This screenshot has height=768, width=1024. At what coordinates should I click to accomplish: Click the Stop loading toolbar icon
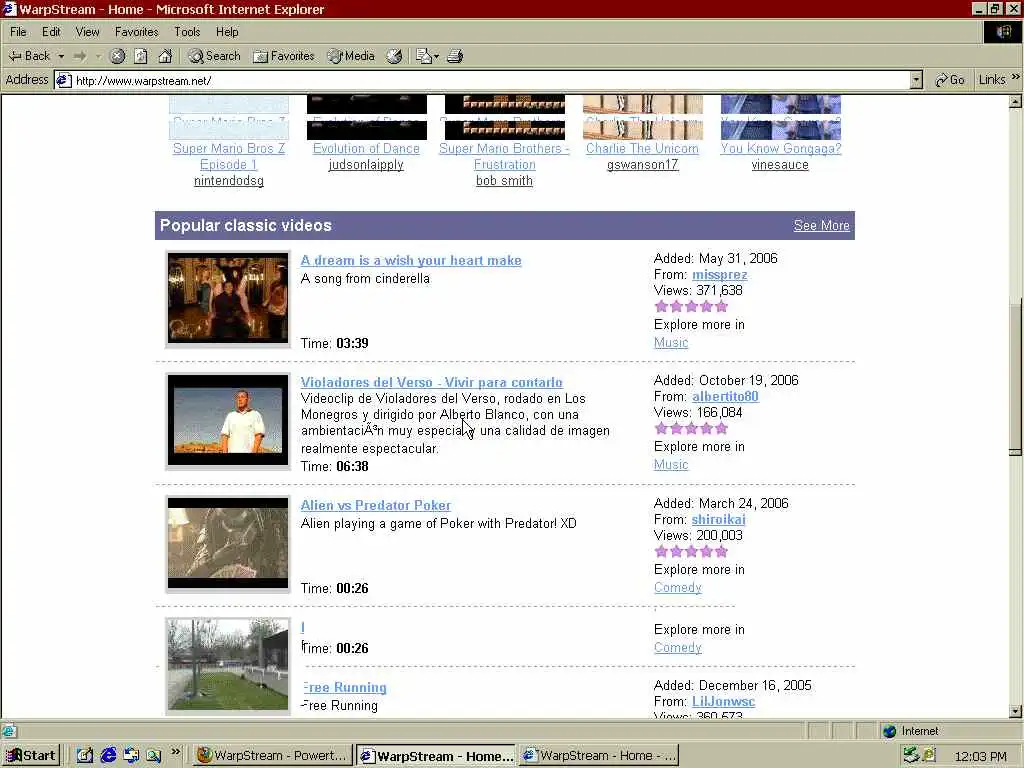[x=117, y=56]
